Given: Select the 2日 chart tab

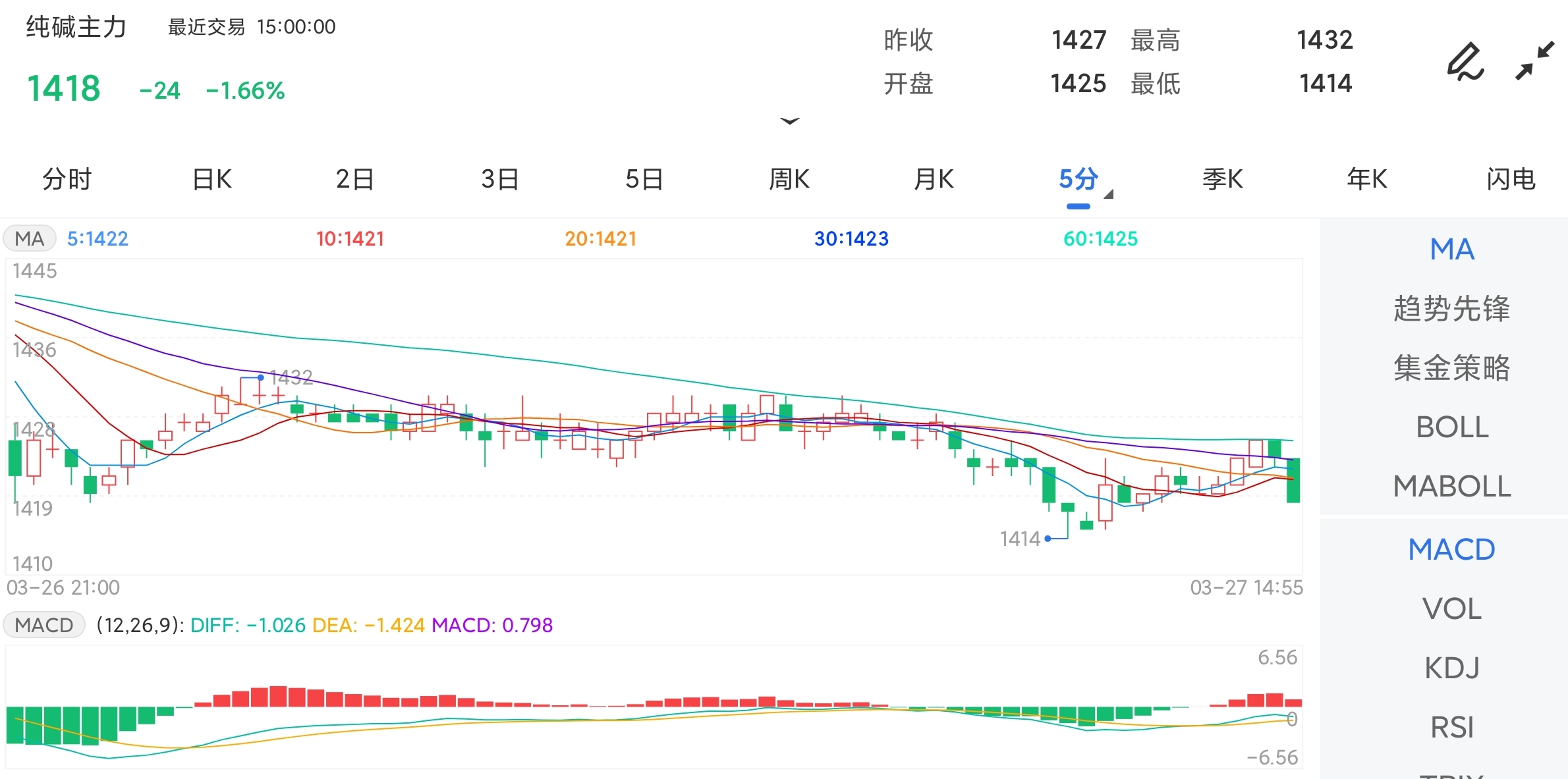Looking at the screenshot, I should pos(355,179).
